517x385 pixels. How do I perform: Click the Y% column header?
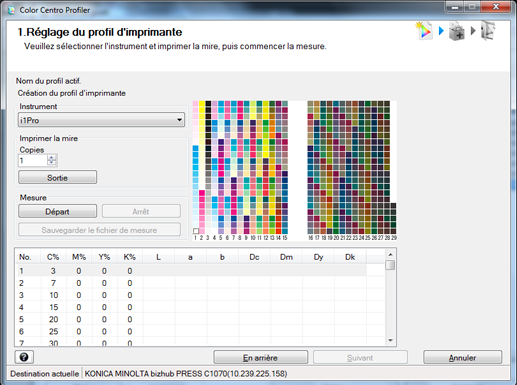click(x=104, y=257)
